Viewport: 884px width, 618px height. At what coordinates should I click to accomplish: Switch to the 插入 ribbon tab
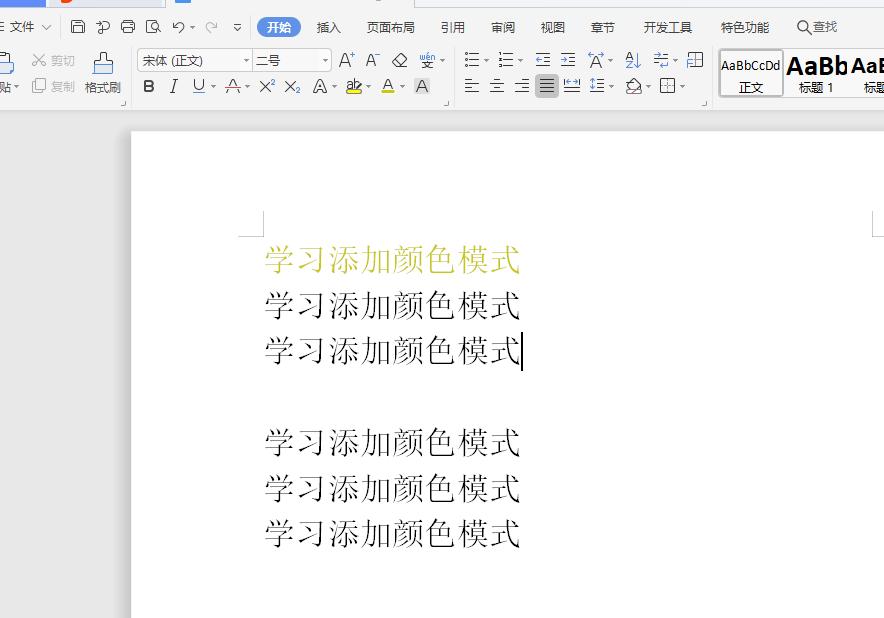pyautogui.click(x=328, y=27)
